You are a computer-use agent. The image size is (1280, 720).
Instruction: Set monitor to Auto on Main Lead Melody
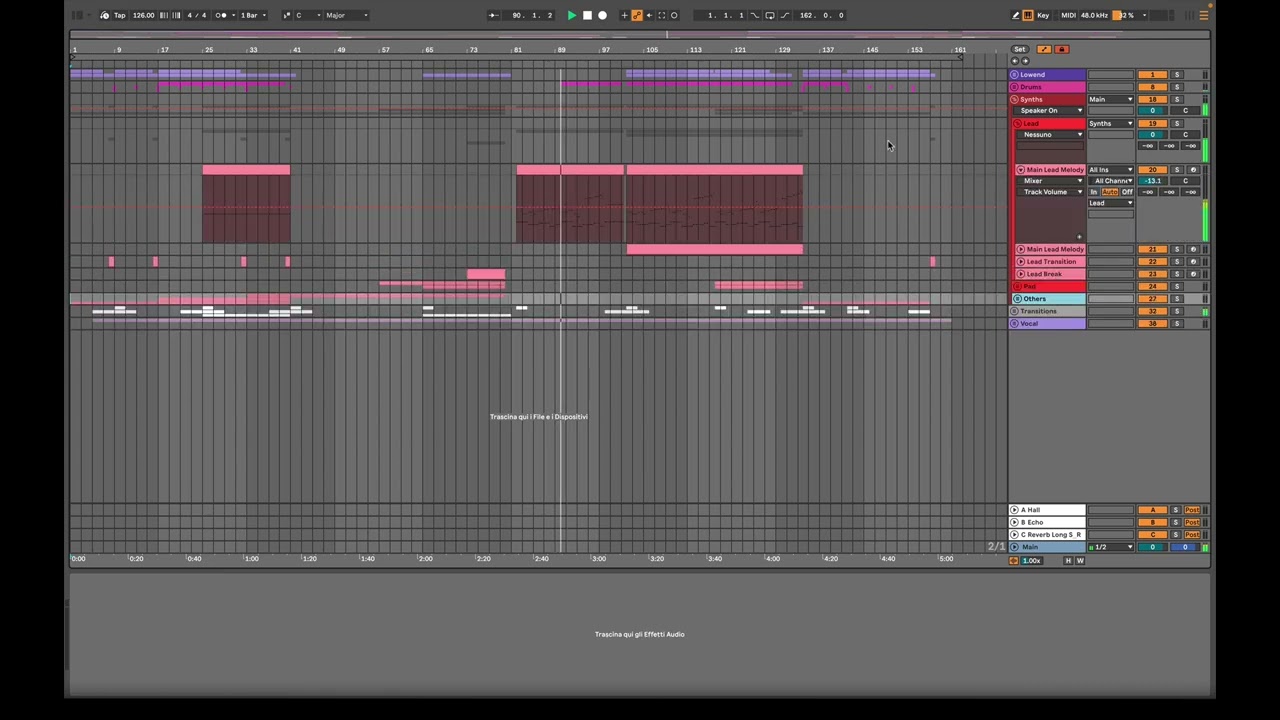[1110, 192]
